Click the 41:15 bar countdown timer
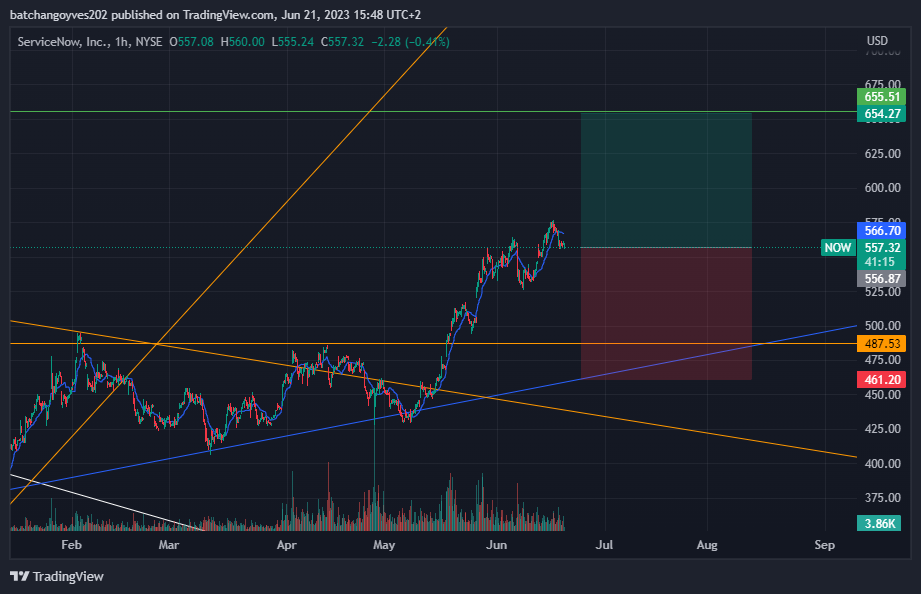Viewport: 921px width, 594px height. [x=882, y=262]
